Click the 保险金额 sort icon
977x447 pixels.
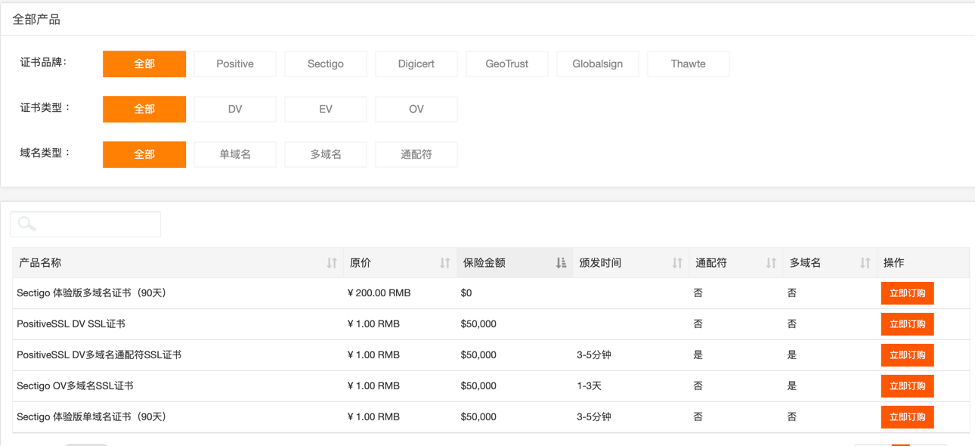[x=561, y=263]
